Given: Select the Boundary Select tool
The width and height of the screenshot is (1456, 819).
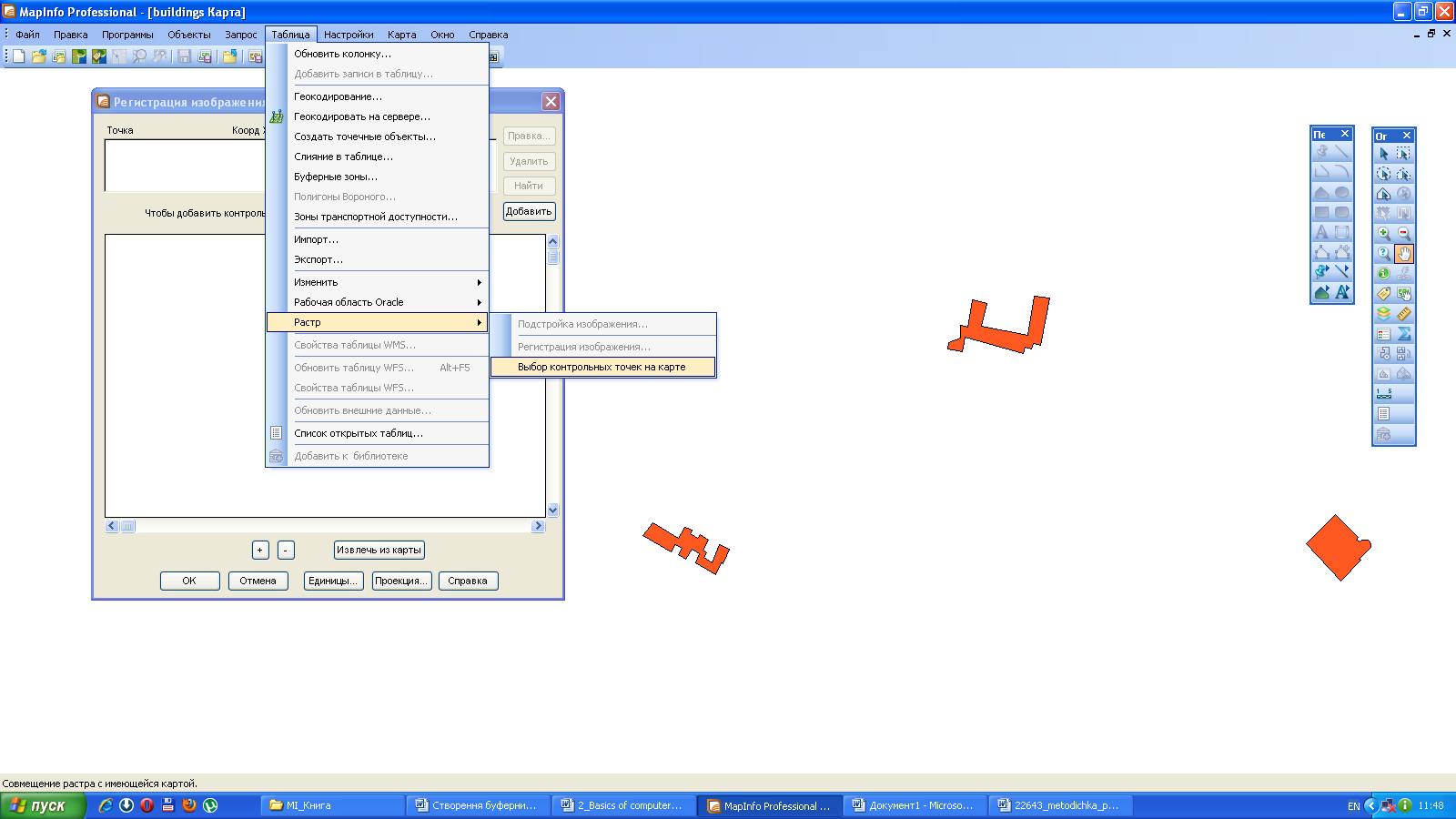Looking at the screenshot, I should (1383, 194).
